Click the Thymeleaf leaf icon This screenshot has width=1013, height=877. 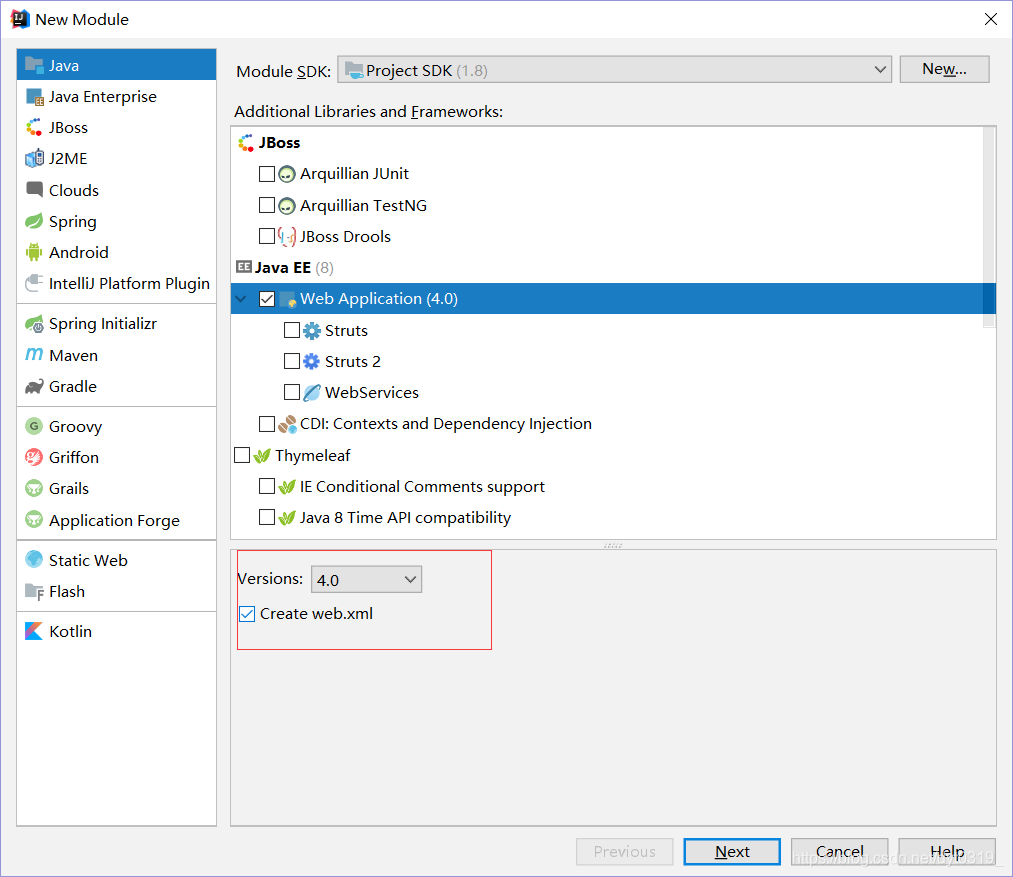[262, 456]
